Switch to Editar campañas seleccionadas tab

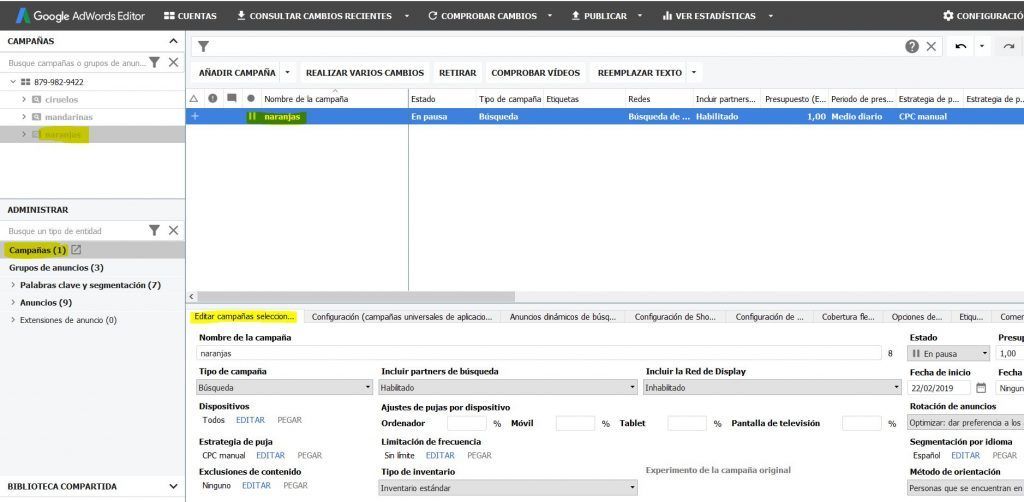[245, 317]
